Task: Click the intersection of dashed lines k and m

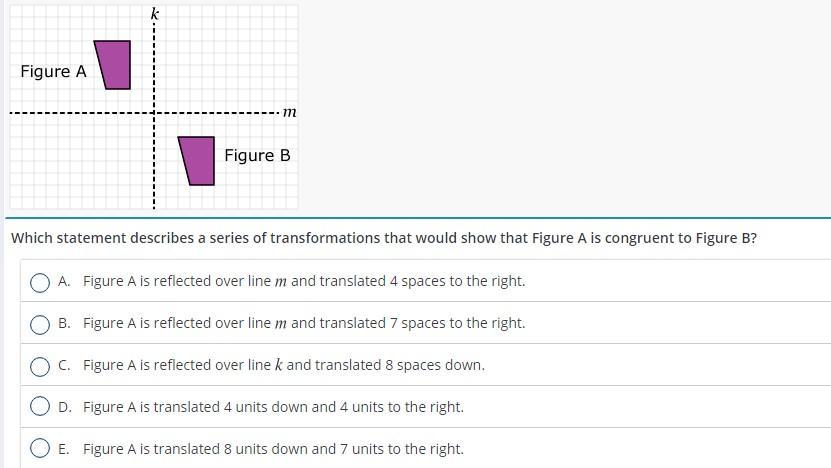Action: tap(154, 113)
